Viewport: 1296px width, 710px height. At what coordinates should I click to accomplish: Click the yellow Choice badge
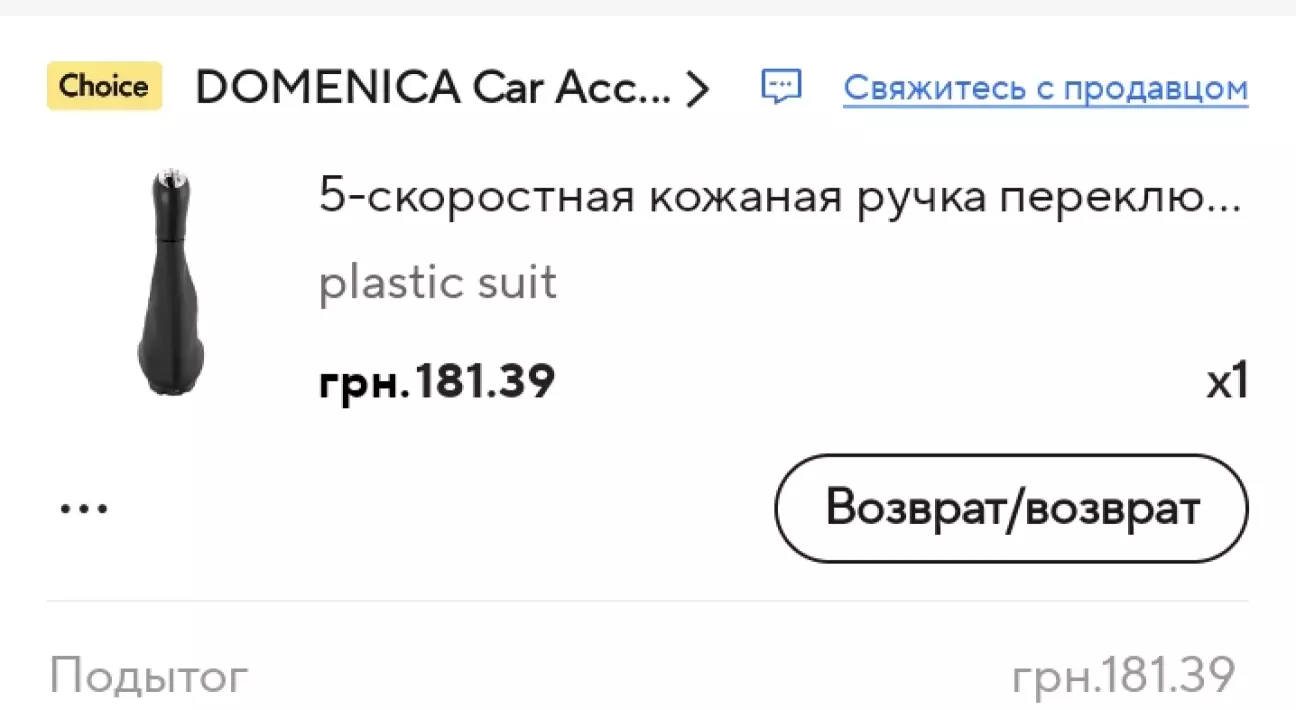(x=104, y=87)
